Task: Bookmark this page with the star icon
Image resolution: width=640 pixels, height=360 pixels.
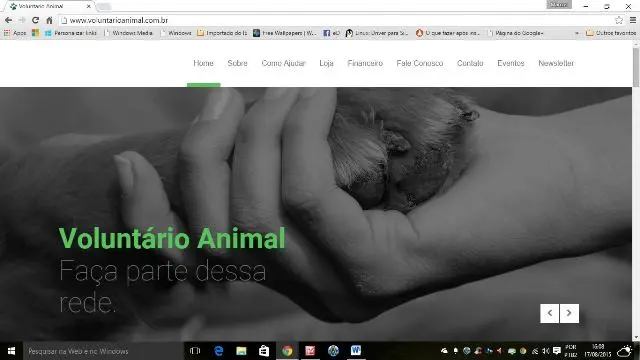Action: [x=619, y=20]
